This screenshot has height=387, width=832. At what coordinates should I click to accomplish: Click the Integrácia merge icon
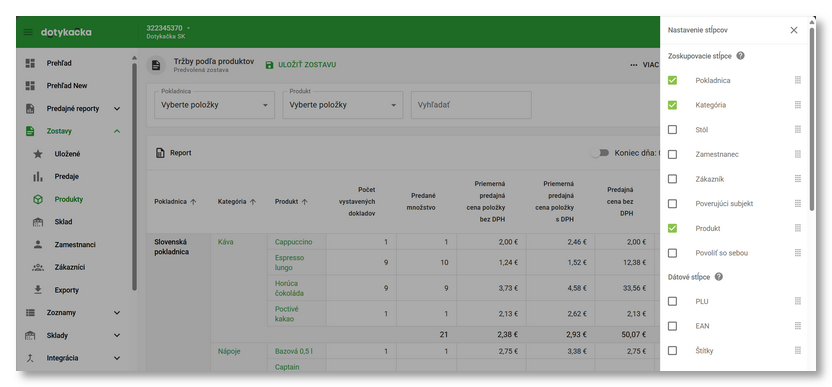[x=30, y=358]
